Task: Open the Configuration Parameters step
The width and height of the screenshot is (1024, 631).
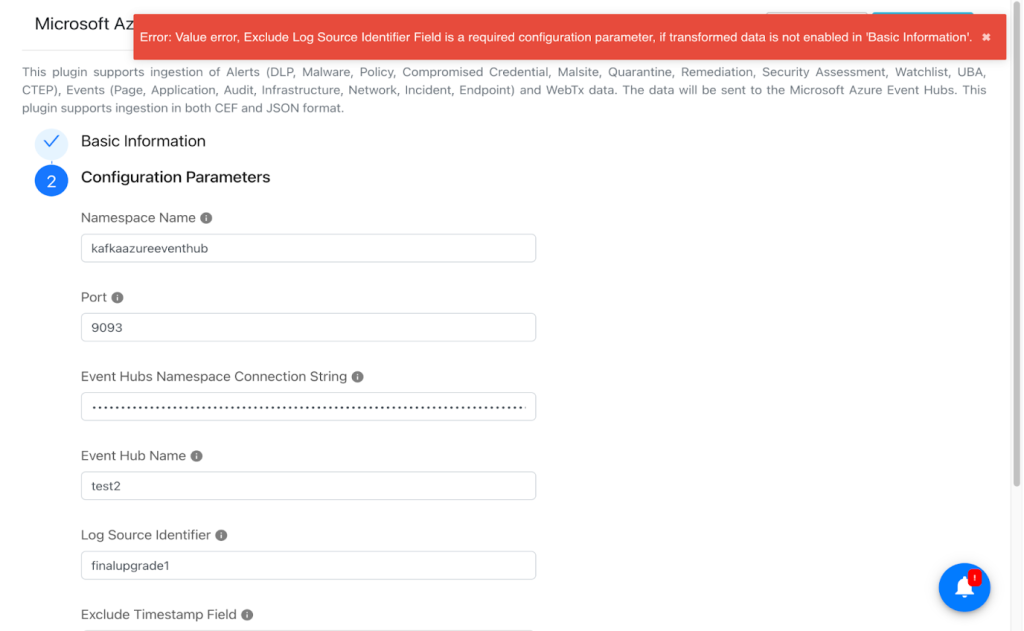Action: (x=176, y=177)
